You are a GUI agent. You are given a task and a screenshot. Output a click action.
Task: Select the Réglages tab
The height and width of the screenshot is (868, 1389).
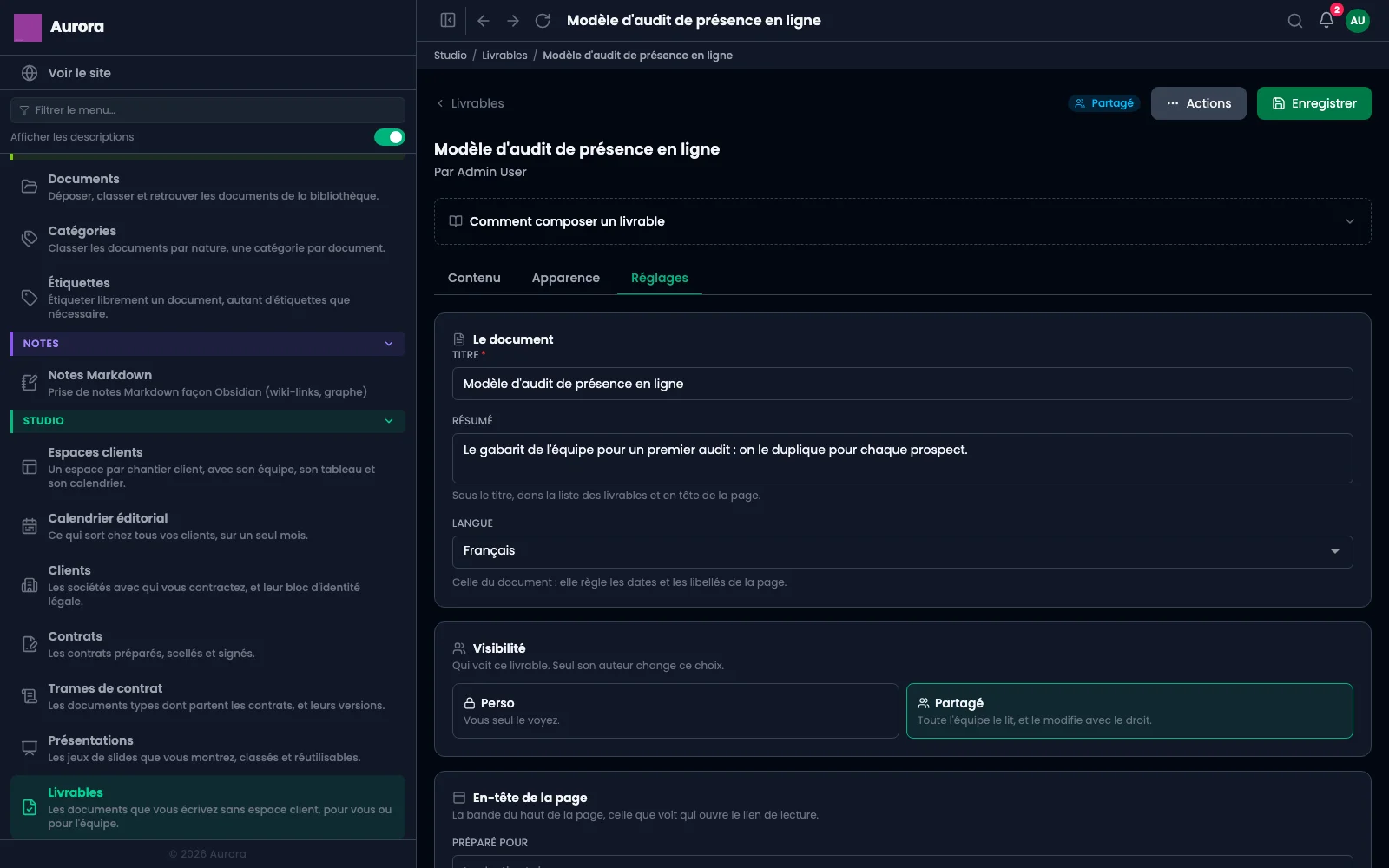point(660,278)
